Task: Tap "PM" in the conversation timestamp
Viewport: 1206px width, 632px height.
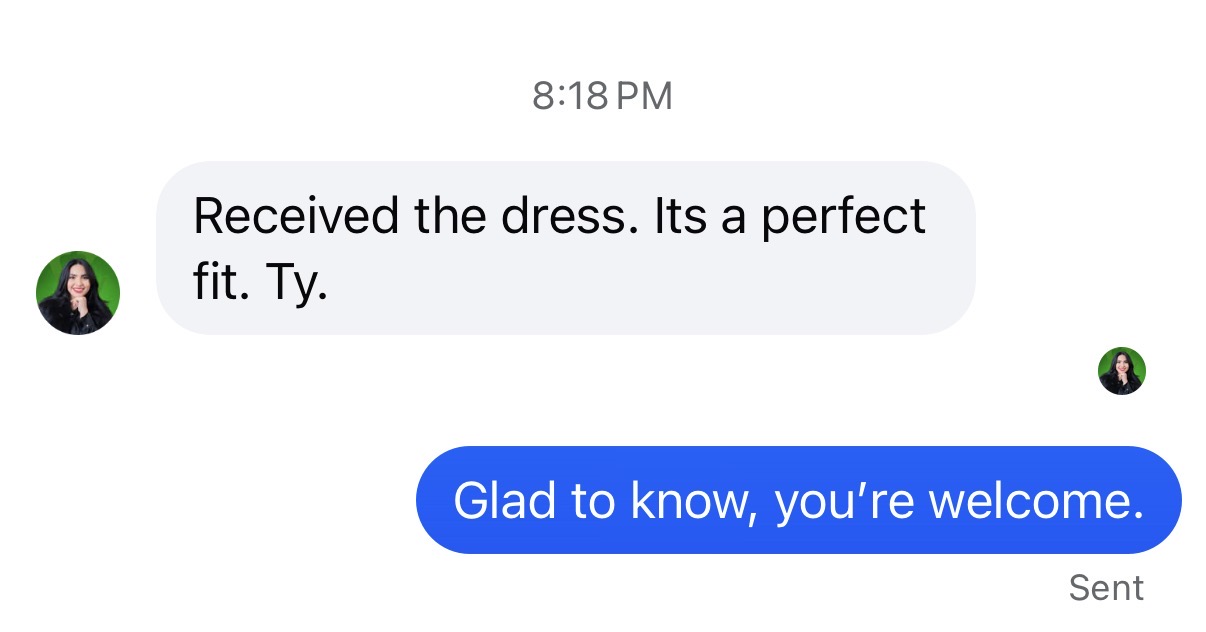Action: tap(645, 96)
